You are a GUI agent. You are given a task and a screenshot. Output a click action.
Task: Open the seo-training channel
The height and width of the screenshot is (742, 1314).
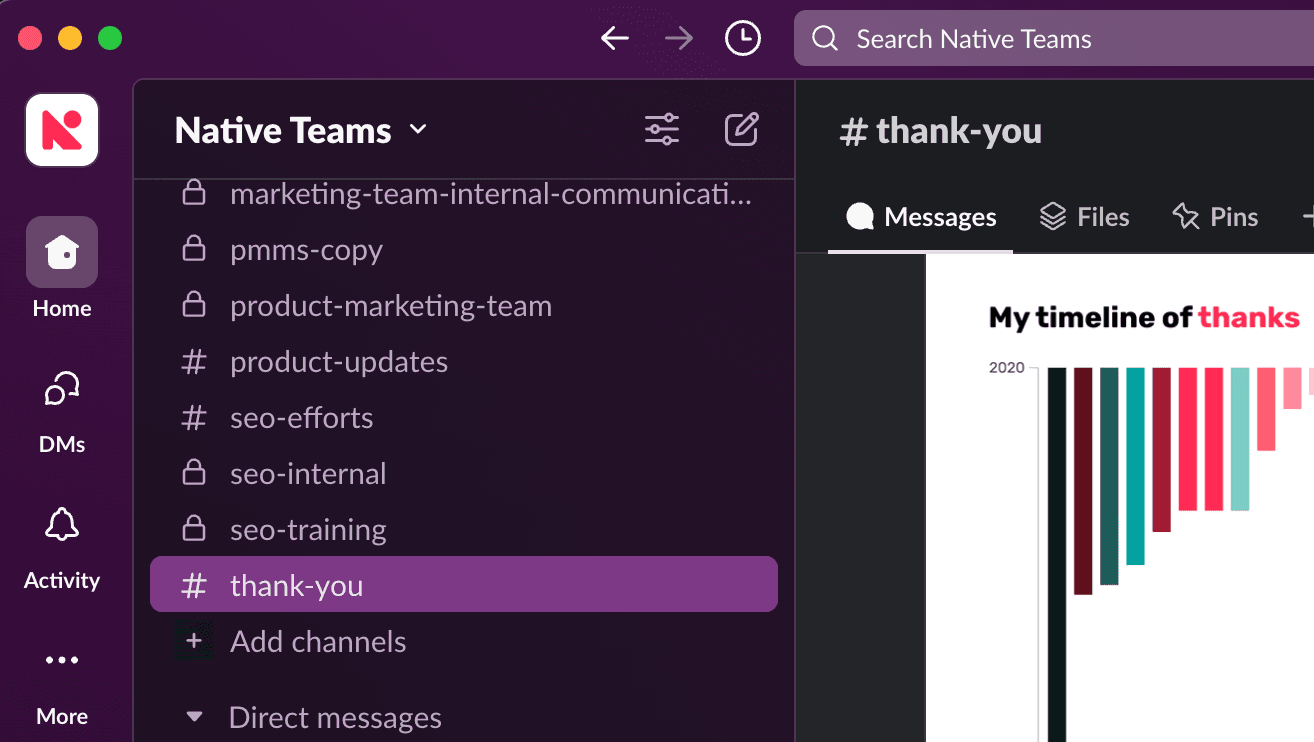coord(464,530)
